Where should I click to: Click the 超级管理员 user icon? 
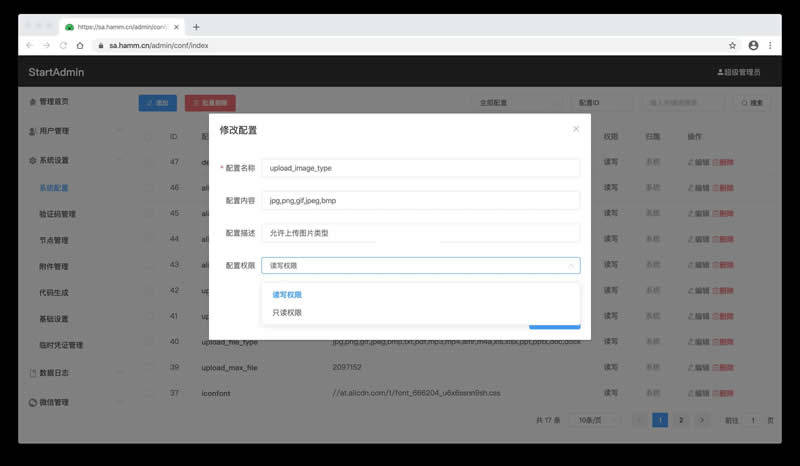pyautogui.click(x=720, y=72)
